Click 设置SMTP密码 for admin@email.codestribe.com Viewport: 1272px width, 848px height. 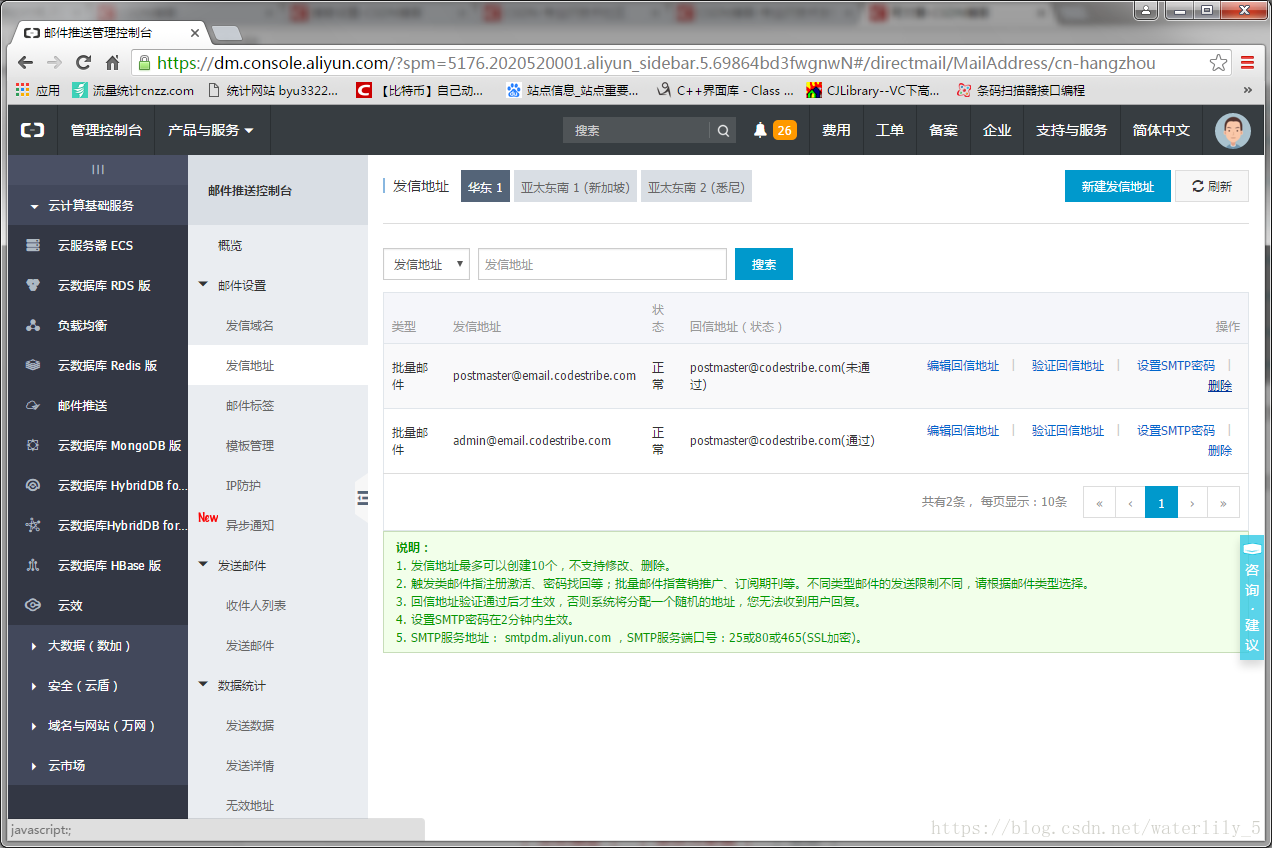click(1175, 430)
